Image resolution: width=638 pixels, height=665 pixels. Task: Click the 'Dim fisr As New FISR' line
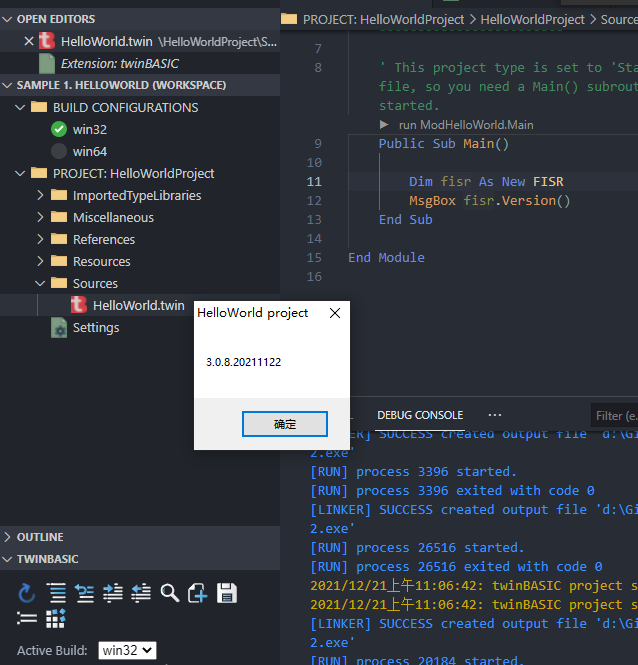click(x=486, y=182)
